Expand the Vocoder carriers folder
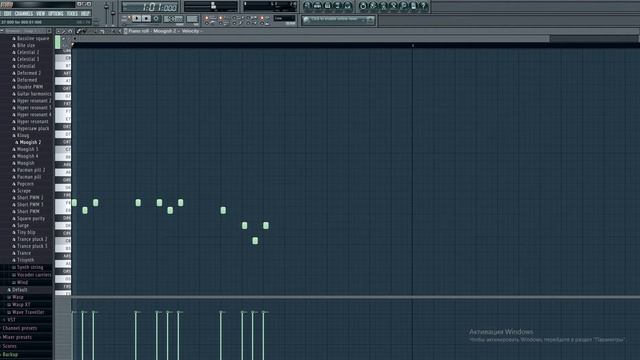 click(34, 275)
